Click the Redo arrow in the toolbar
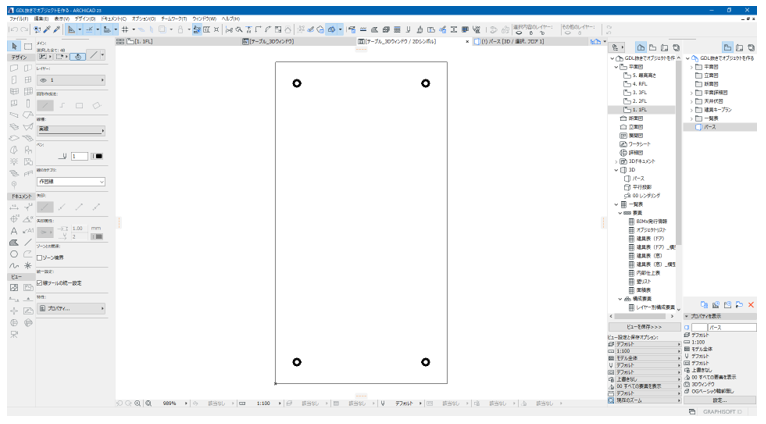 coord(23,30)
